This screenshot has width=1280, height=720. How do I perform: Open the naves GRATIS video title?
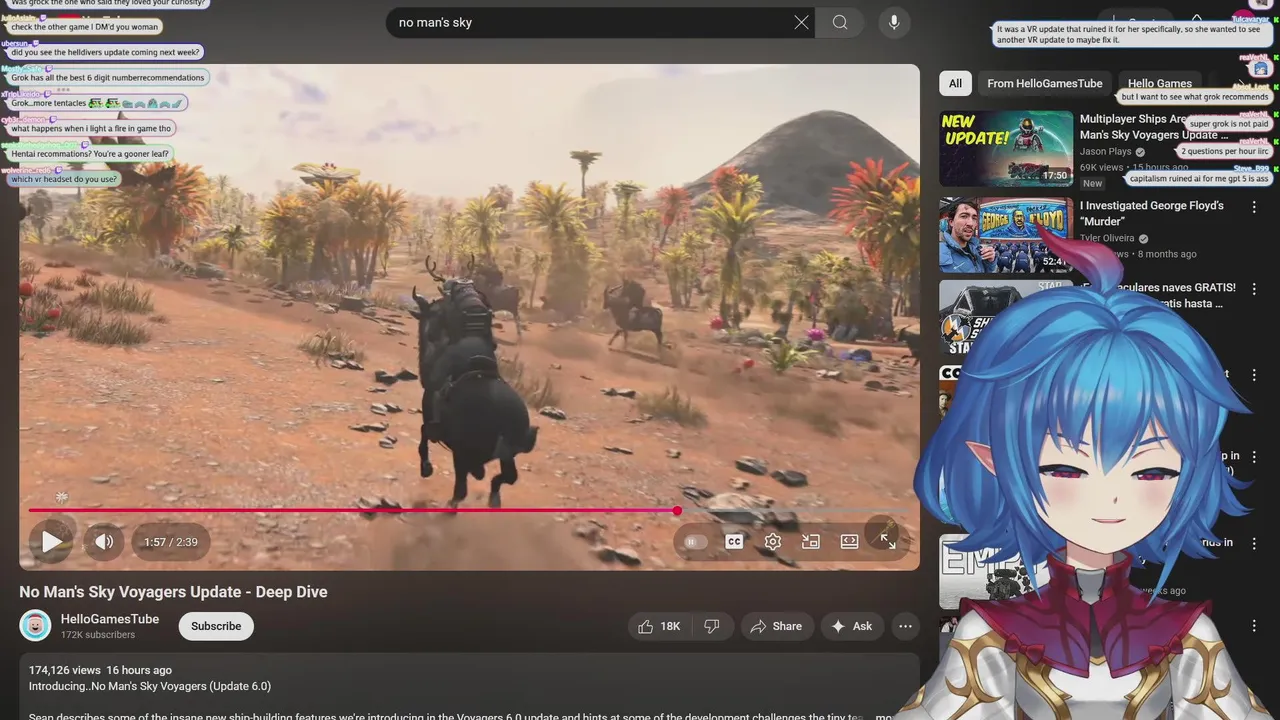pyautogui.click(x=1158, y=295)
